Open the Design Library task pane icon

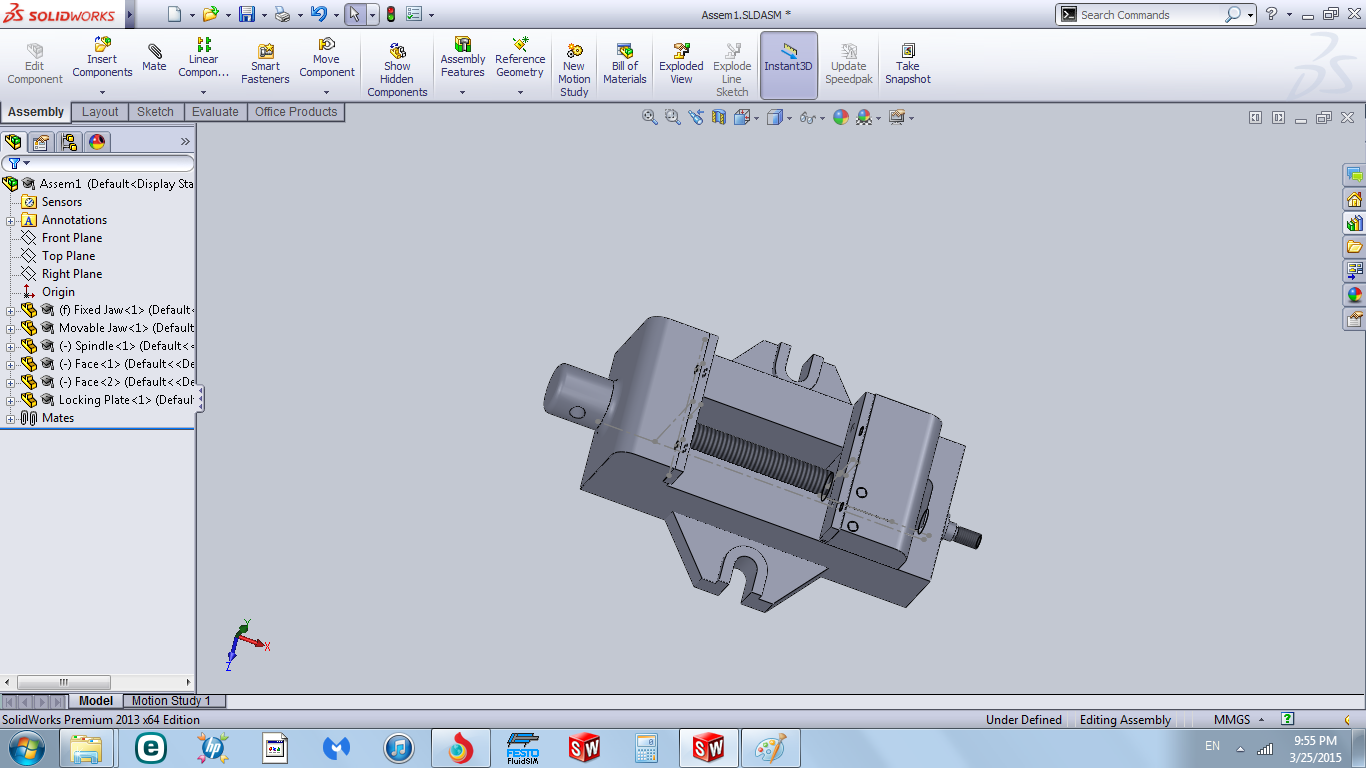click(1354, 223)
